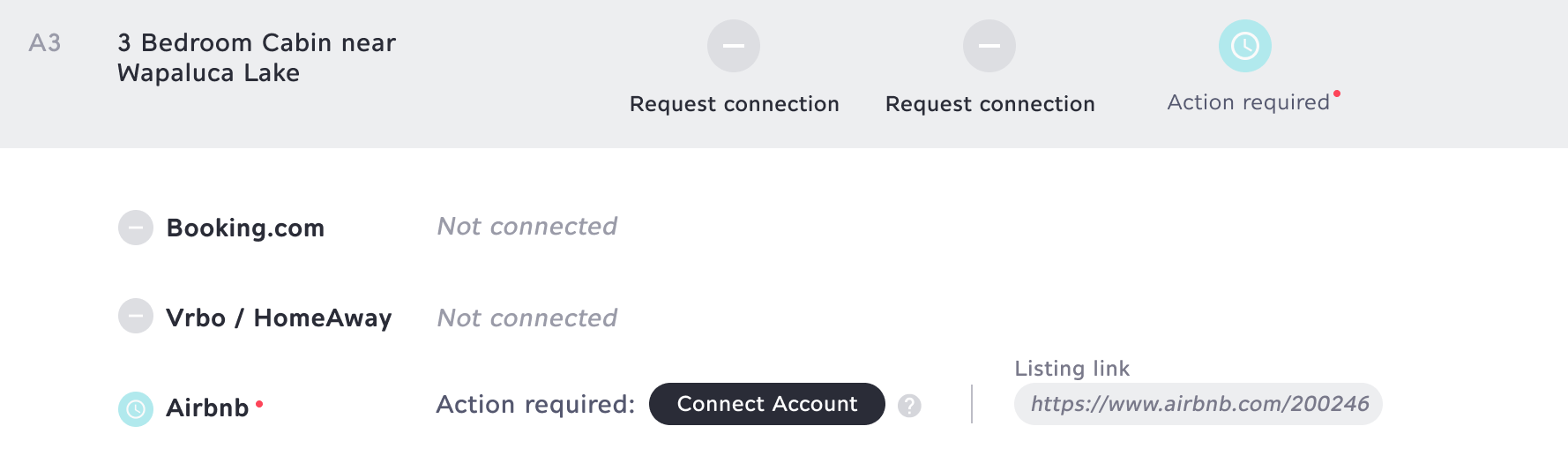The width and height of the screenshot is (1568, 471).
Task: Click Not connected status for Vrbo / HomeAway
Action: pos(527,318)
